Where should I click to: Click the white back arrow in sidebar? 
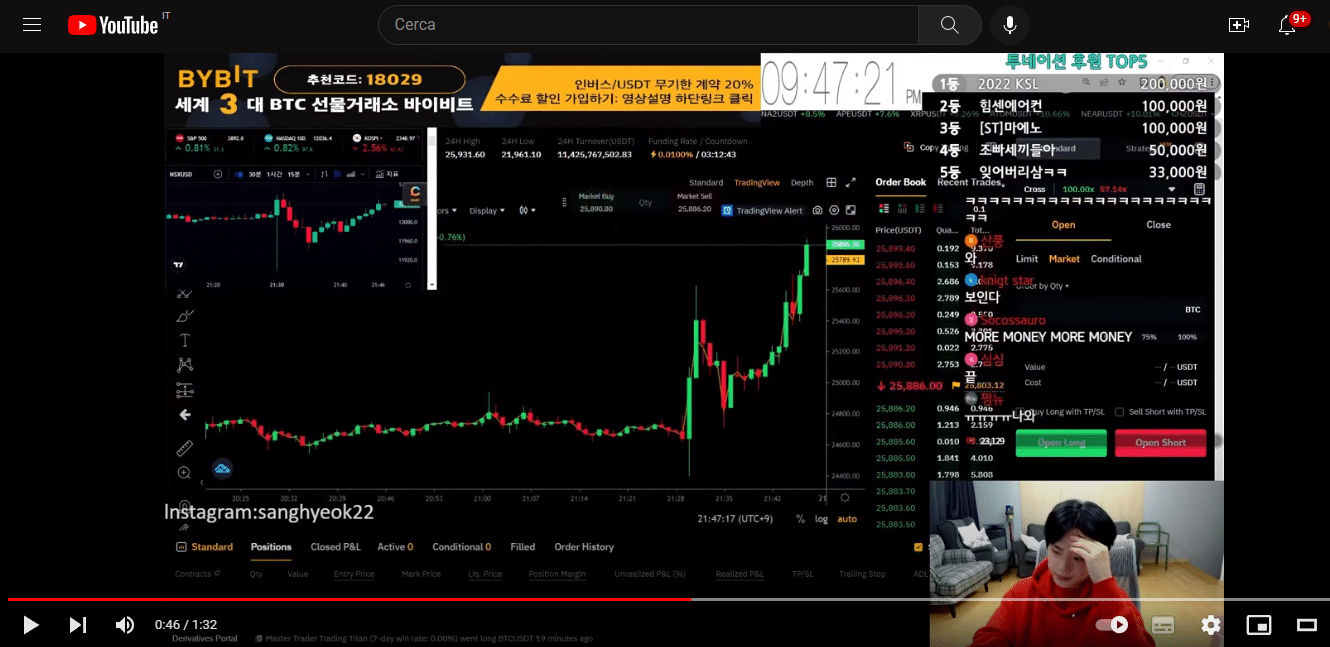pos(185,415)
